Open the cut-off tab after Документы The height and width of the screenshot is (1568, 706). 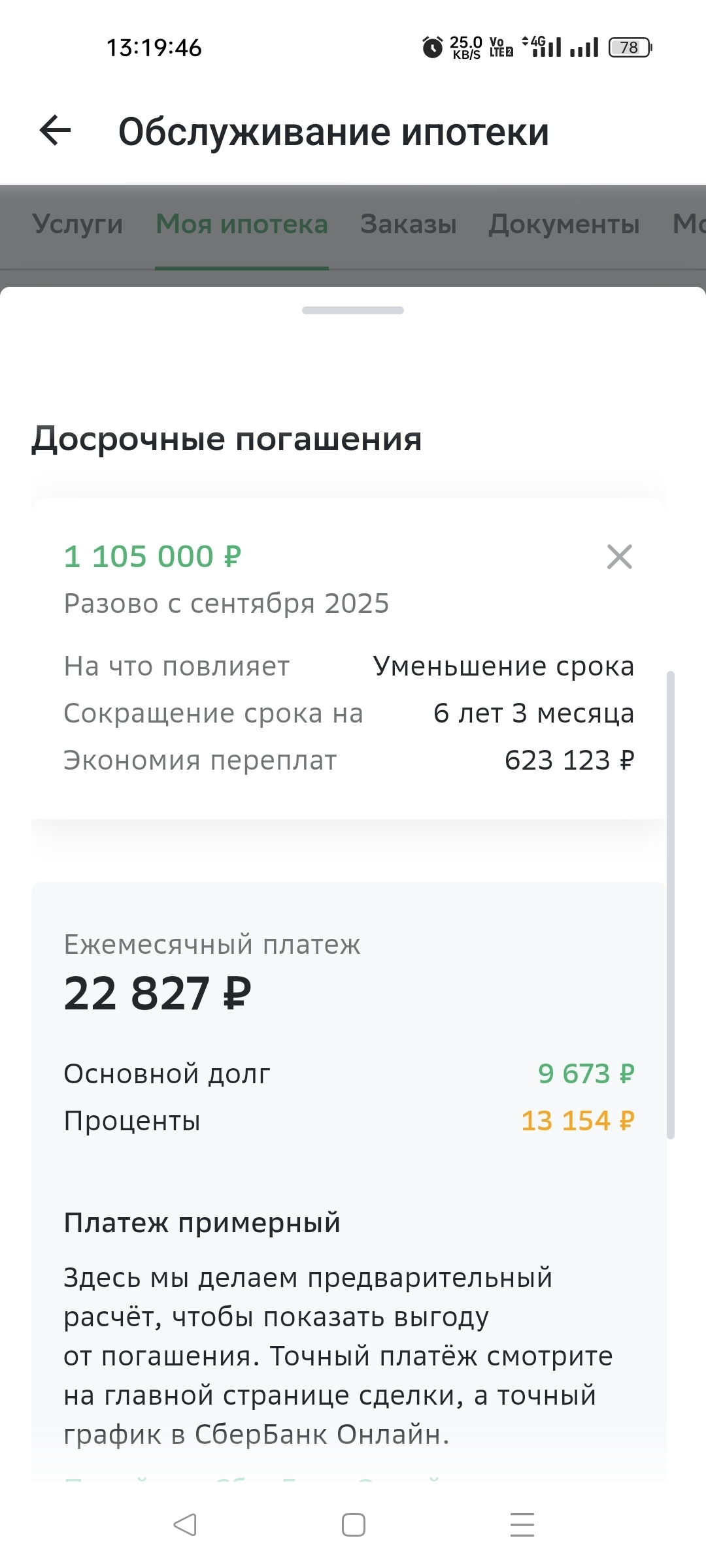688,224
